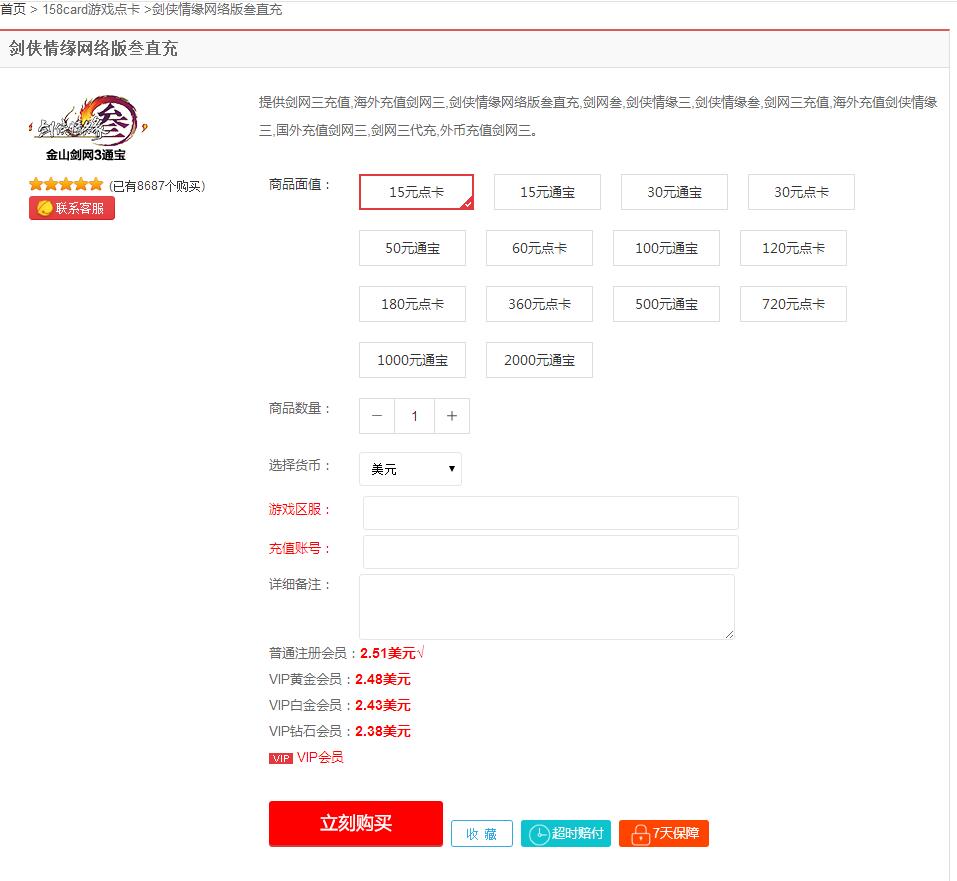Viewport: 957px width, 881px height.
Task: Increase quantity with the plus button
Action: (452, 416)
